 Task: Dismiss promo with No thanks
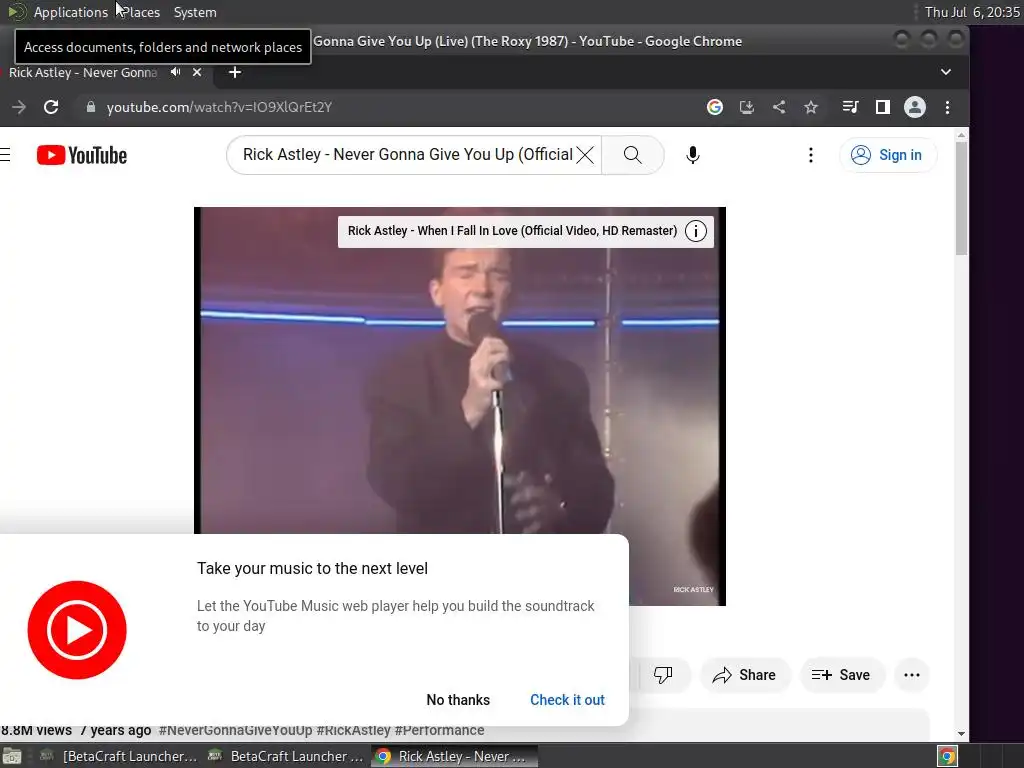tap(458, 700)
